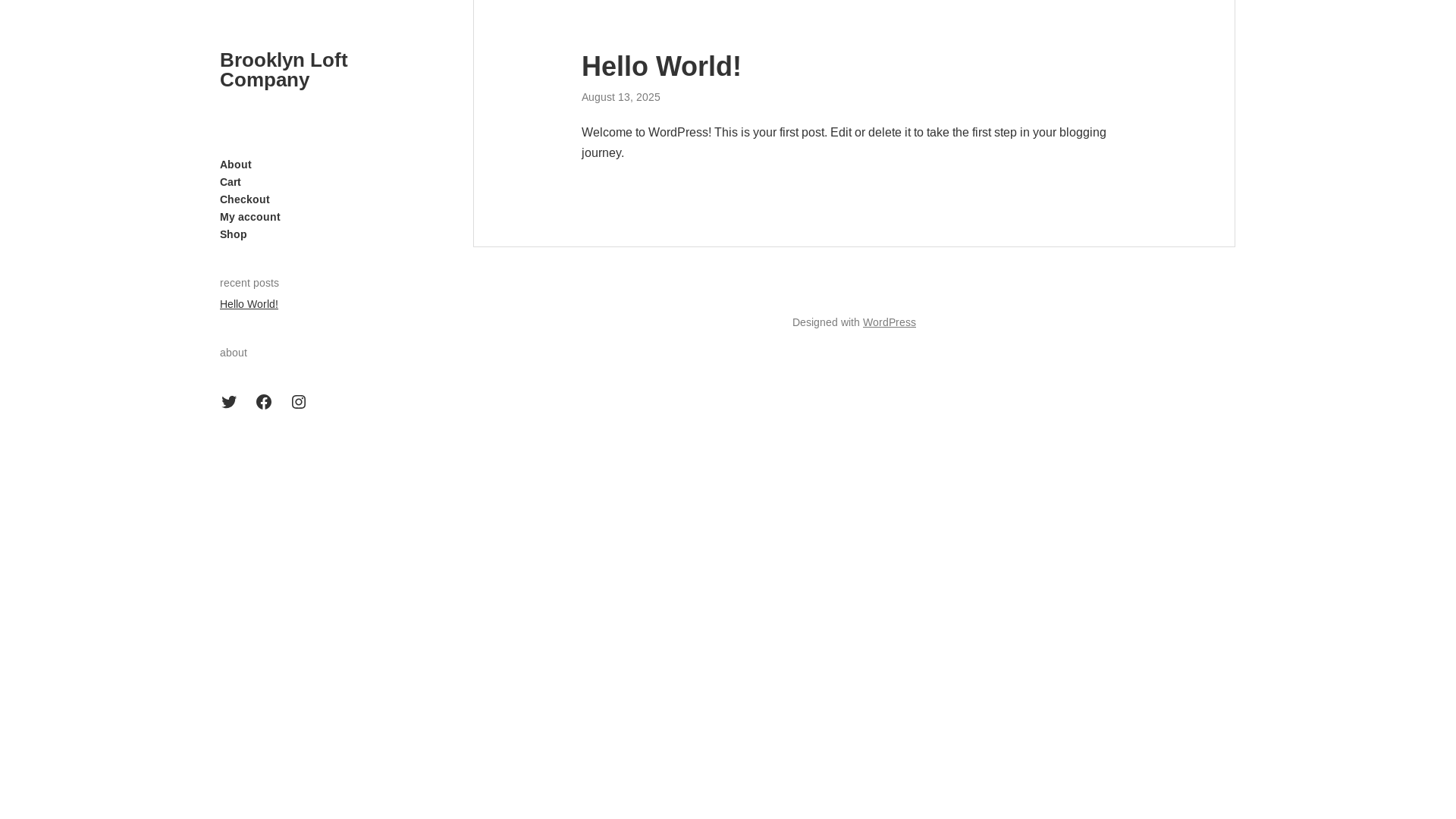The image size is (1456, 819).
Task: Open the Facebook social link icon
Action: [x=264, y=402]
